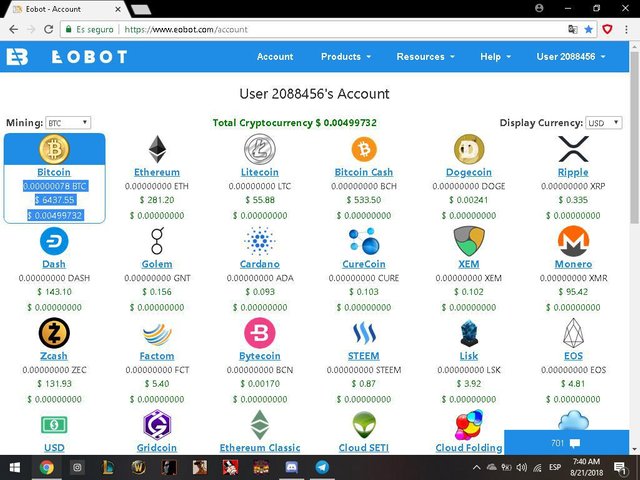Open the Bitcoin Cash link

(364, 172)
